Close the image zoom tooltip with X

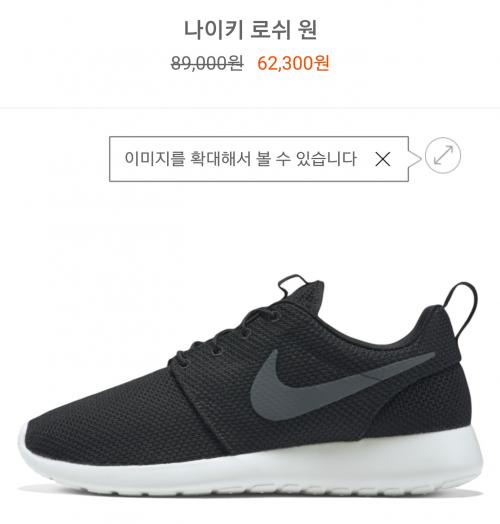click(x=383, y=159)
